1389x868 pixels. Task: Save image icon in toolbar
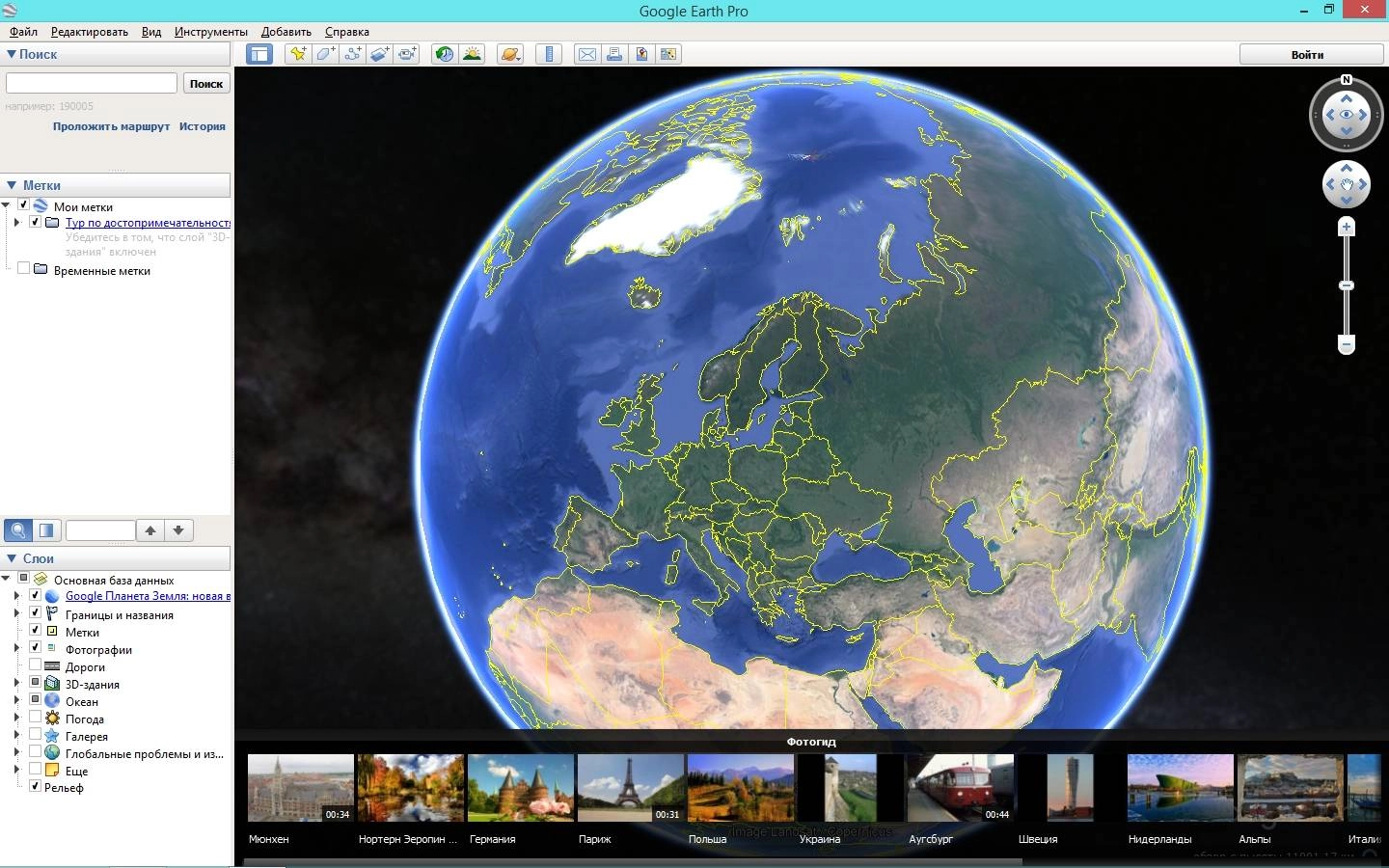[640, 54]
